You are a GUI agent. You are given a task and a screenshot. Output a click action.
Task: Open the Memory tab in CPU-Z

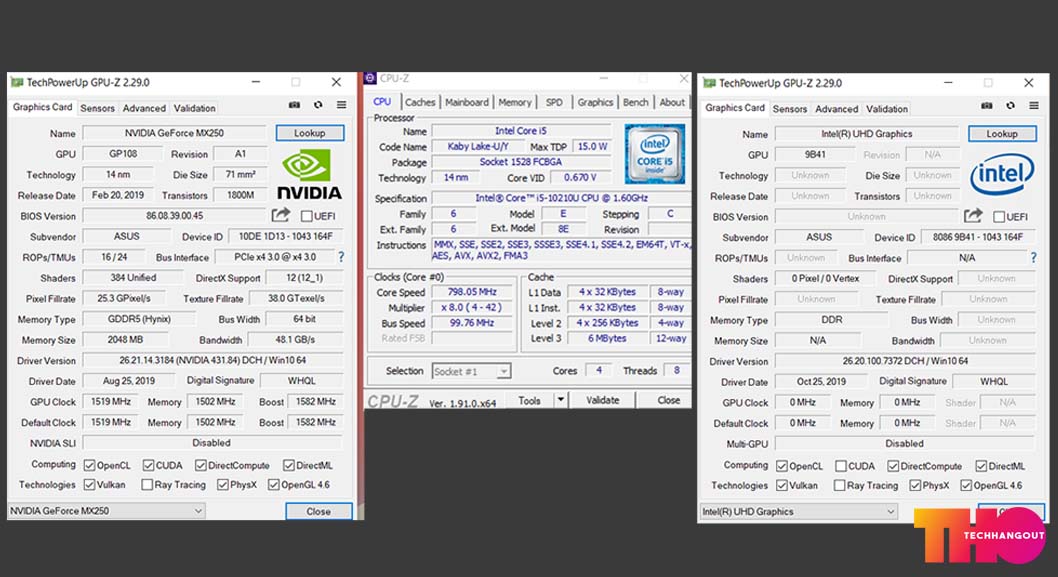click(515, 102)
